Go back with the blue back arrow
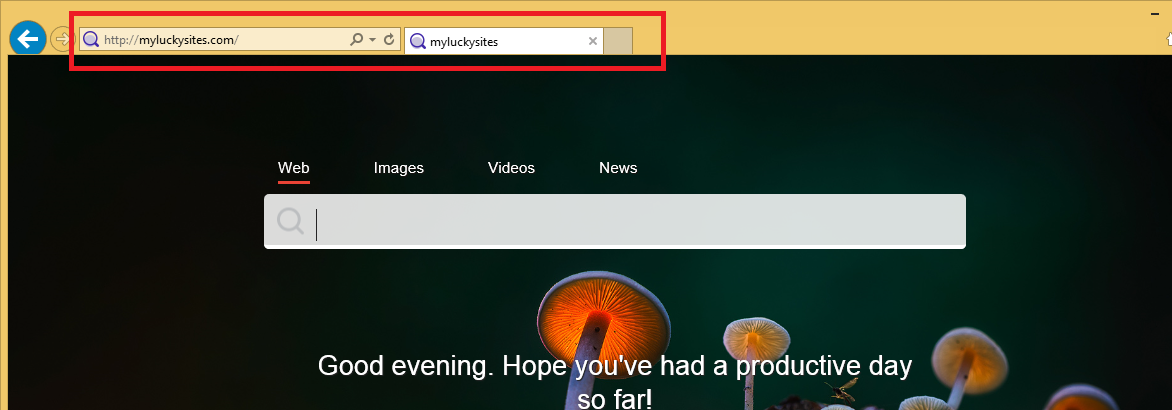This screenshot has height=410, width=1172. pyautogui.click(x=28, y=39)
